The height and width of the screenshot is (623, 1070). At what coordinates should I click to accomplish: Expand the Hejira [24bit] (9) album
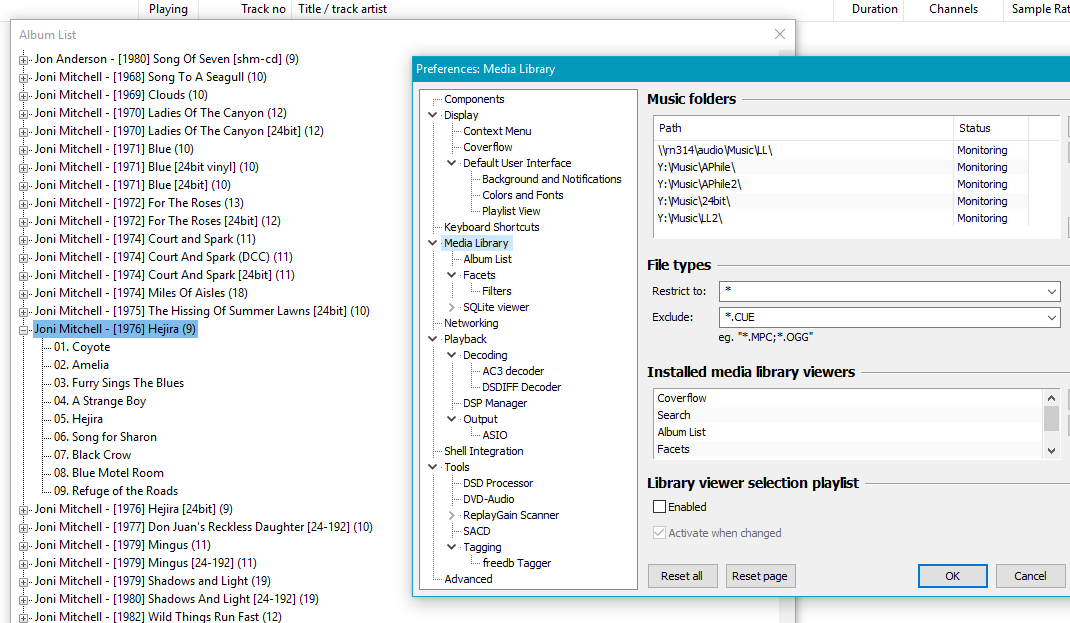coord(23,510)
